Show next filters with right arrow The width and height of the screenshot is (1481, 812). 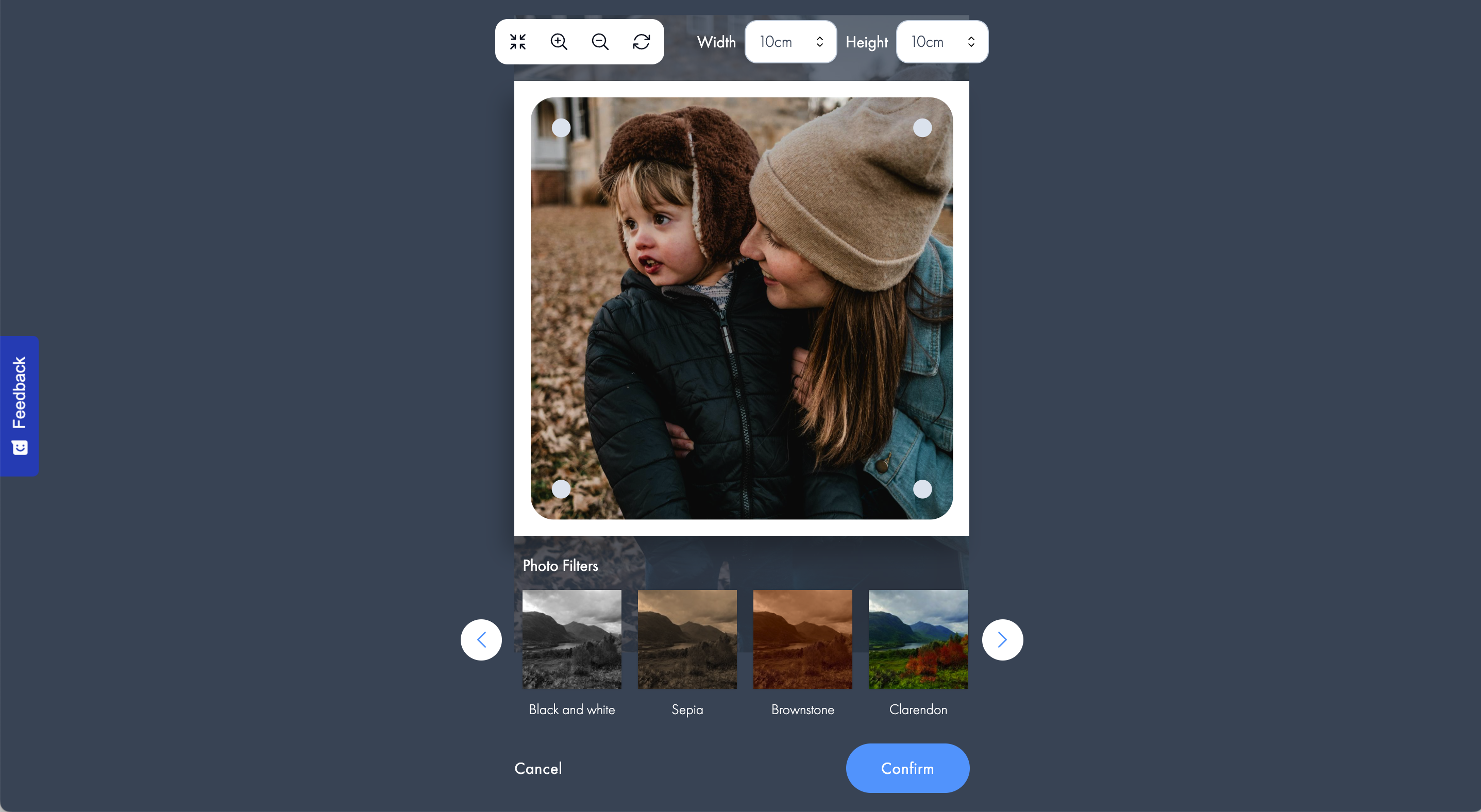(x=1002, y=639)
